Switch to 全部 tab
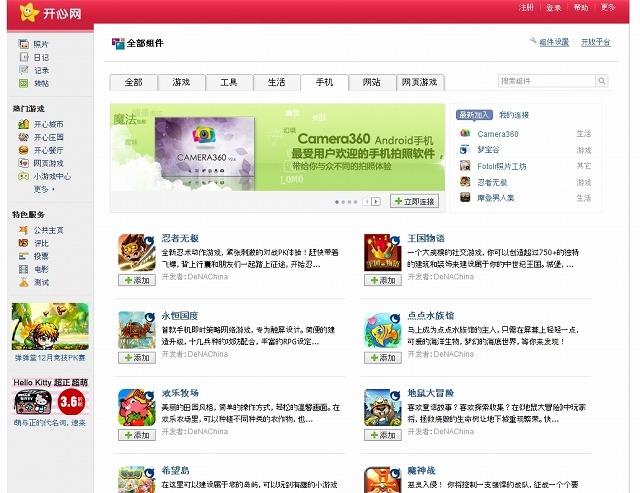Image resolution: width=640 pixels, height=493 pixels. (x=133, y=82)
